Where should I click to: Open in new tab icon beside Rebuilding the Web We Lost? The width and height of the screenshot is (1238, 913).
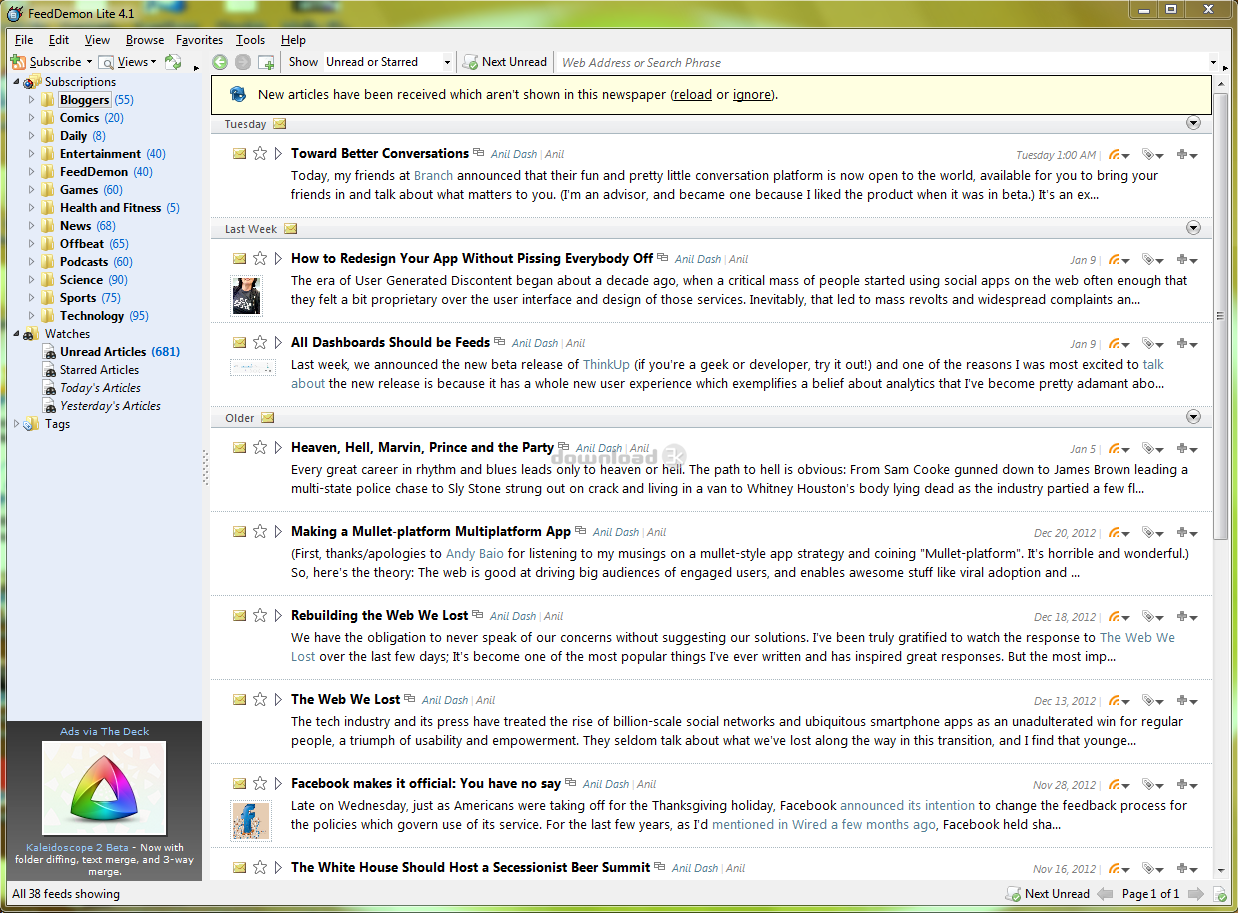tap(478, 615)
